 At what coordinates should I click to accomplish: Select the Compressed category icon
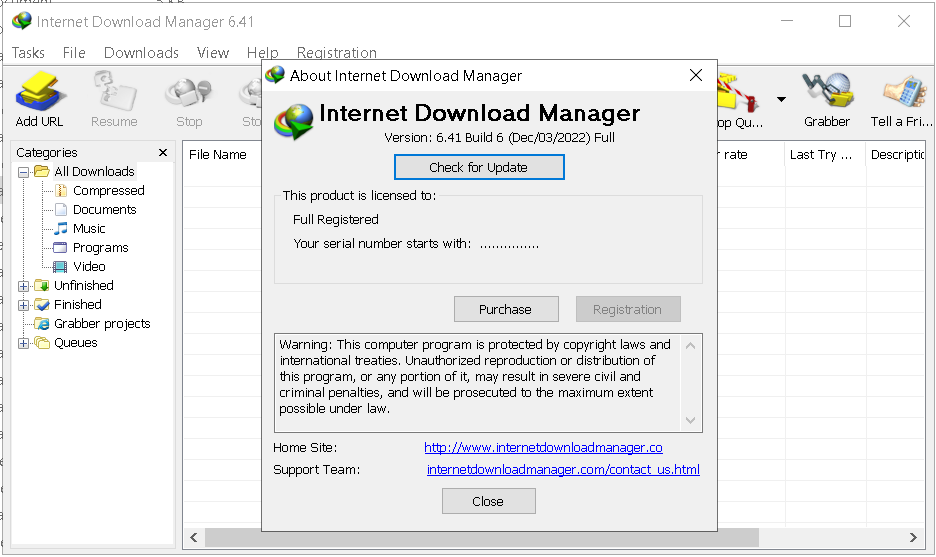(x=61, y=190)
